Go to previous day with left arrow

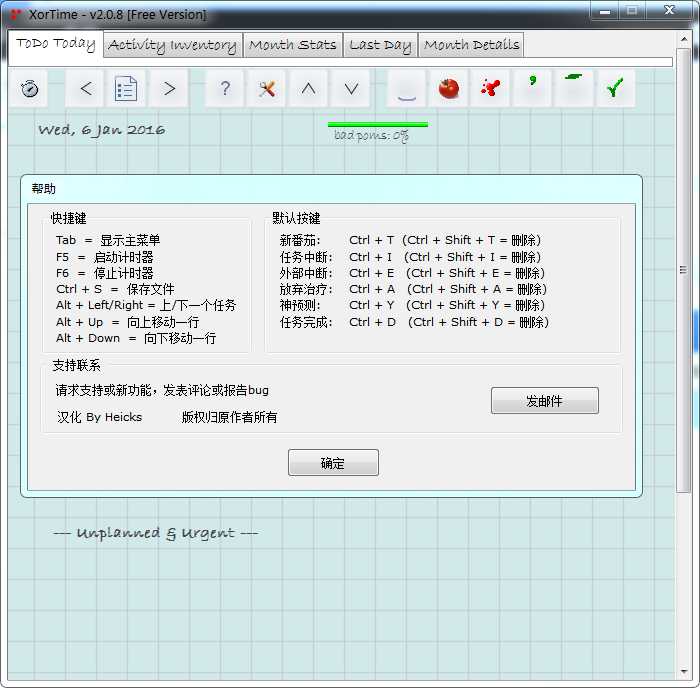coord(86,88)
